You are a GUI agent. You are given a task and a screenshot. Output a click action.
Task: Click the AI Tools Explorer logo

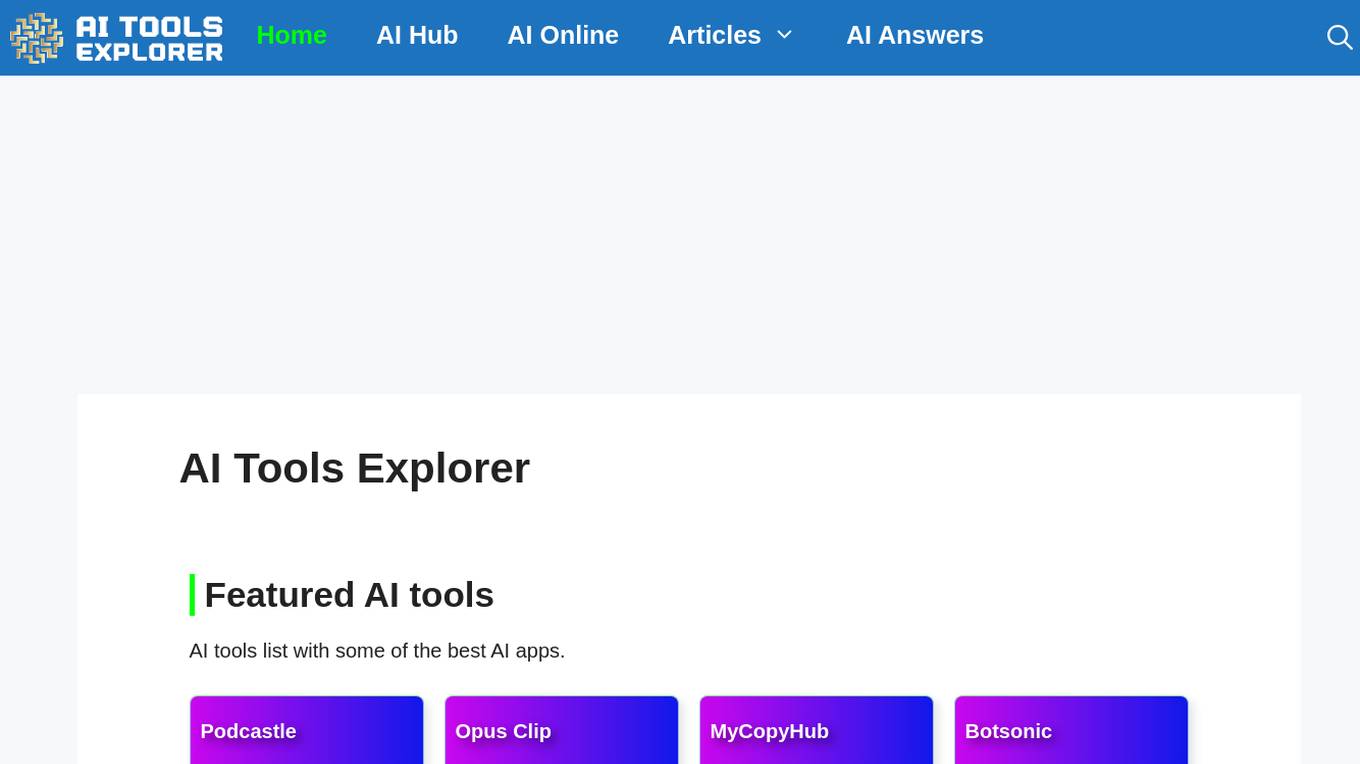point(117,38)
